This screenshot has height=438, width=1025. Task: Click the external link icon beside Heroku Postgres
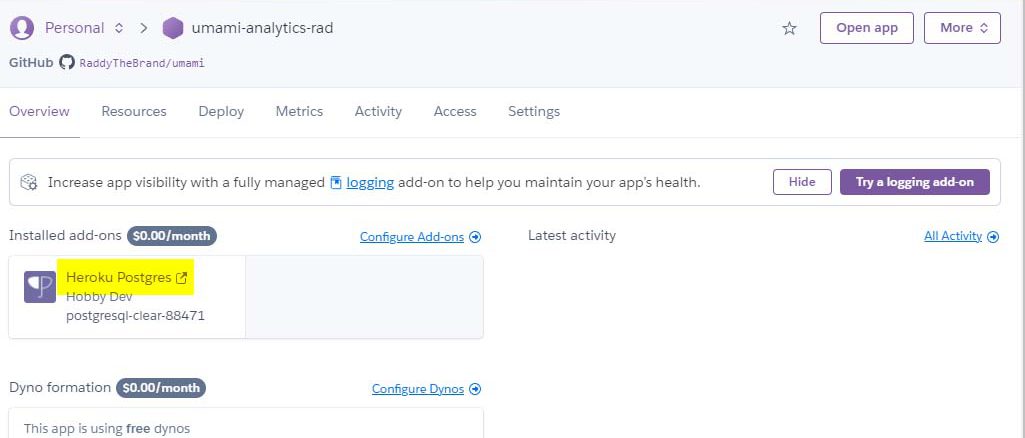tap(182, 278)
